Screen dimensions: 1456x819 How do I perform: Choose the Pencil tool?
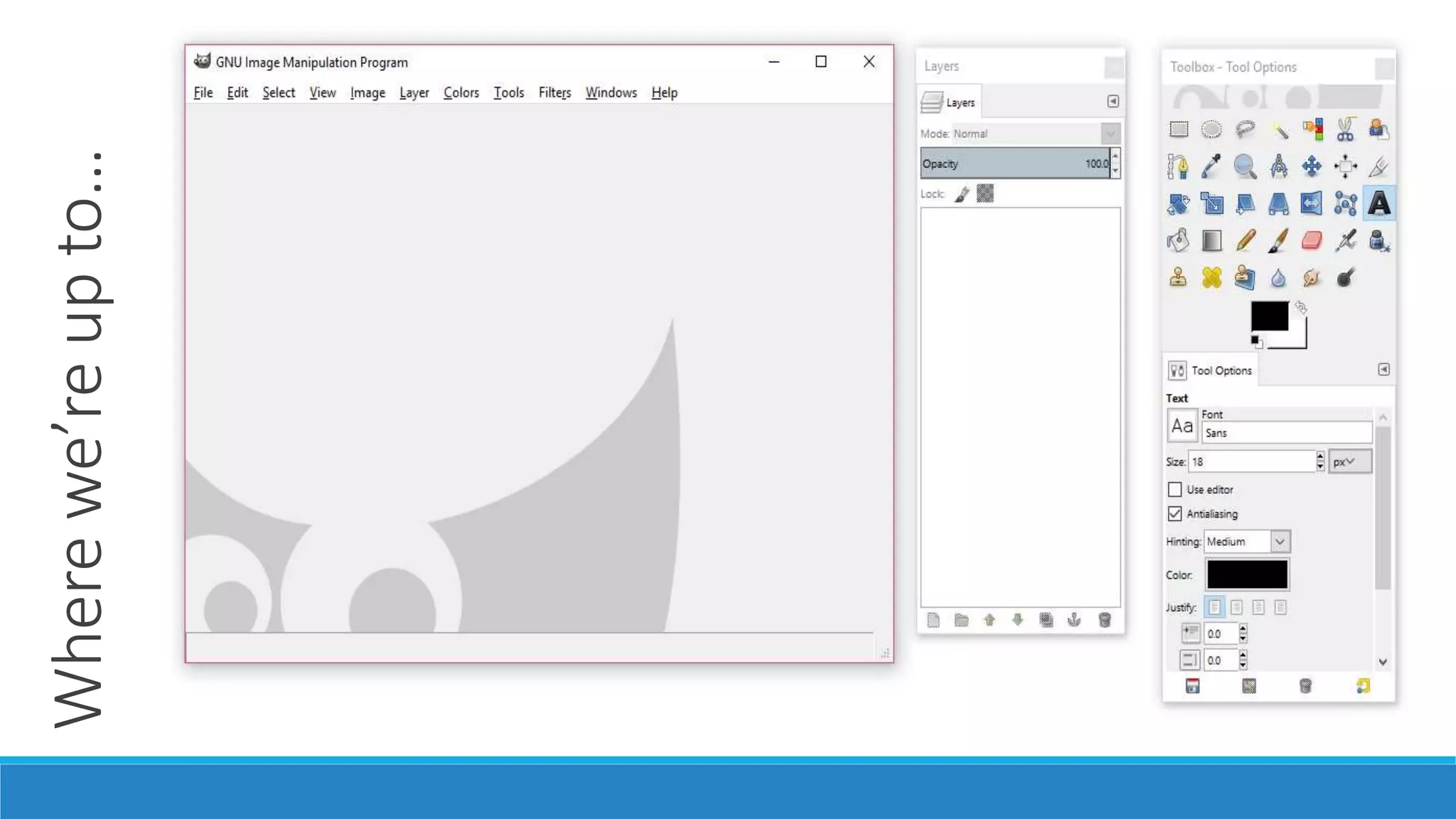coord(1245,241)
